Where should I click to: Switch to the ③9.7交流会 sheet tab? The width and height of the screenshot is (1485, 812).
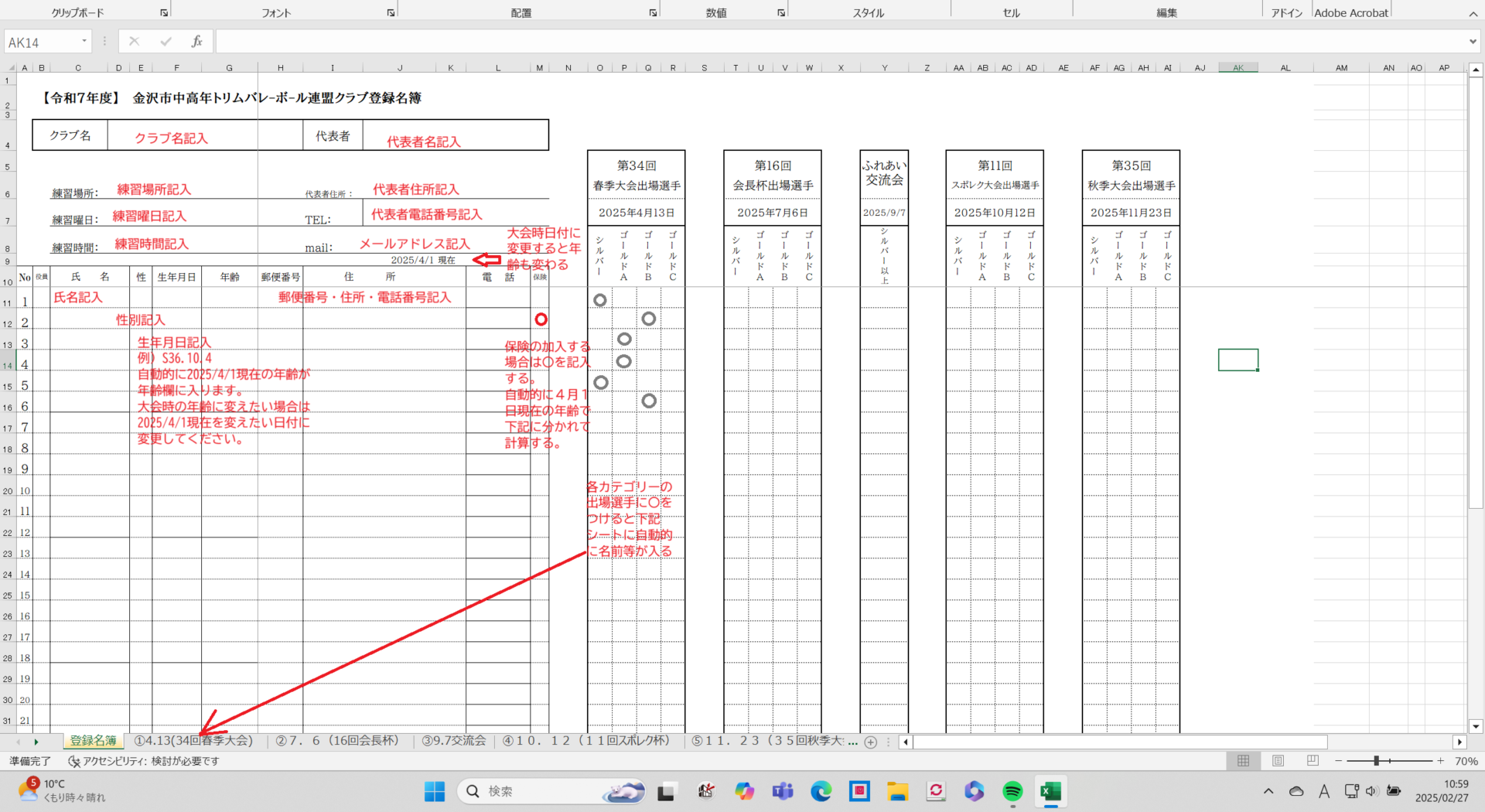[454, 741]
